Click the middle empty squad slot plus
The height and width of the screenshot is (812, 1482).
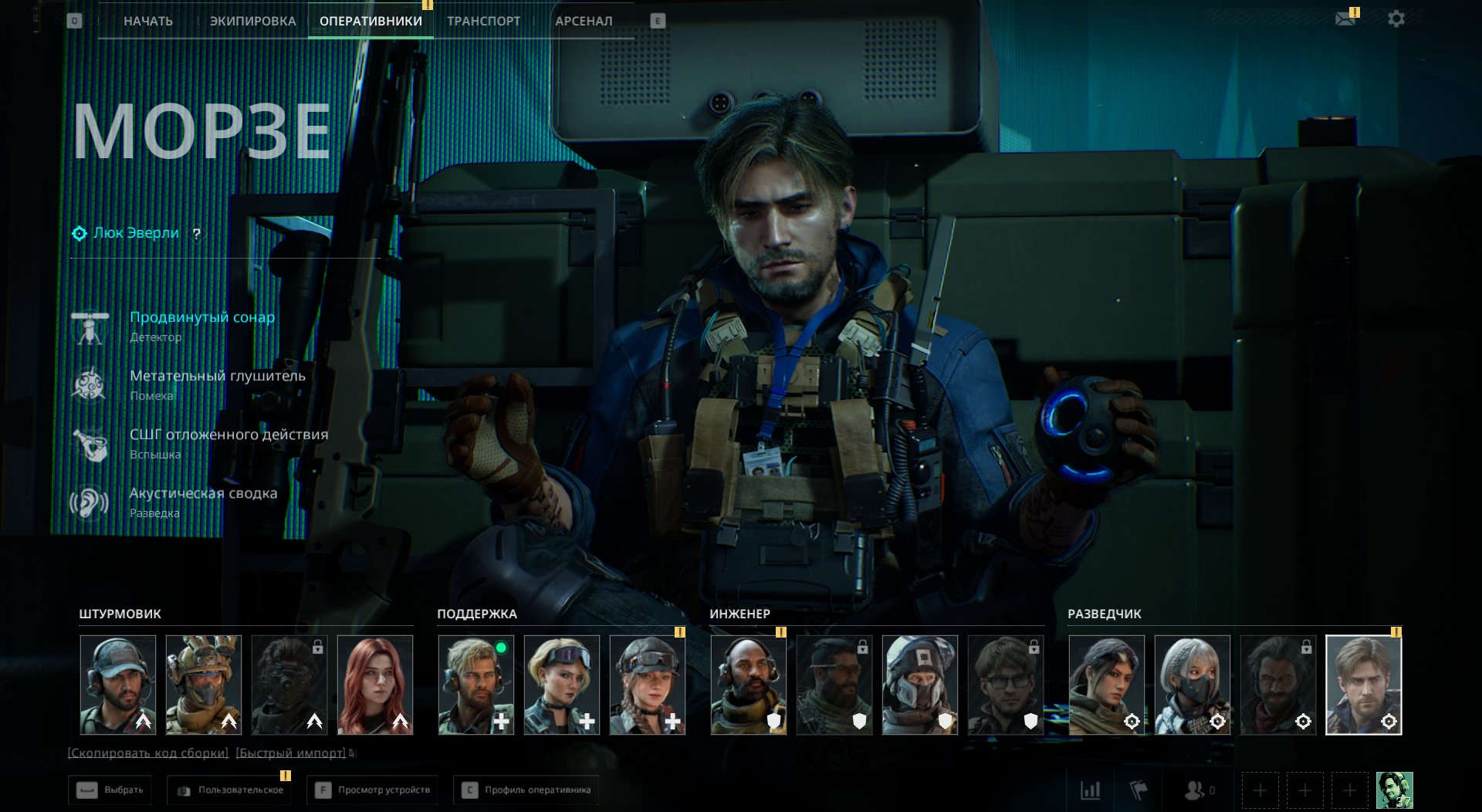(x=1304, y=790)
